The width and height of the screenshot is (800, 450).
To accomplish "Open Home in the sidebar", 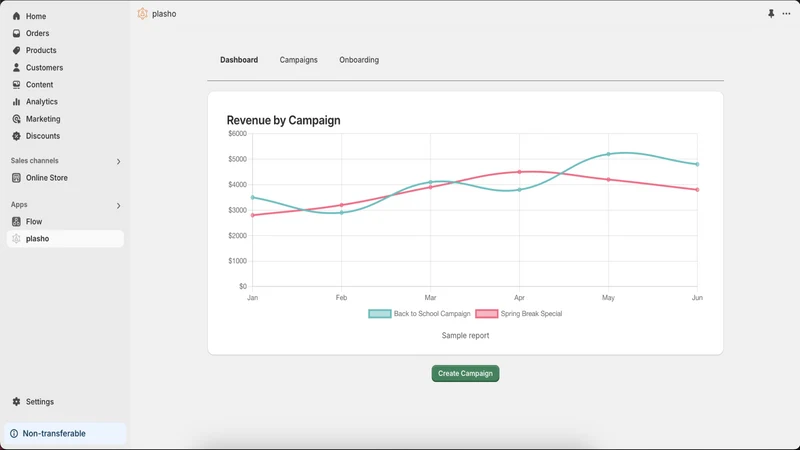I will 36,16.
